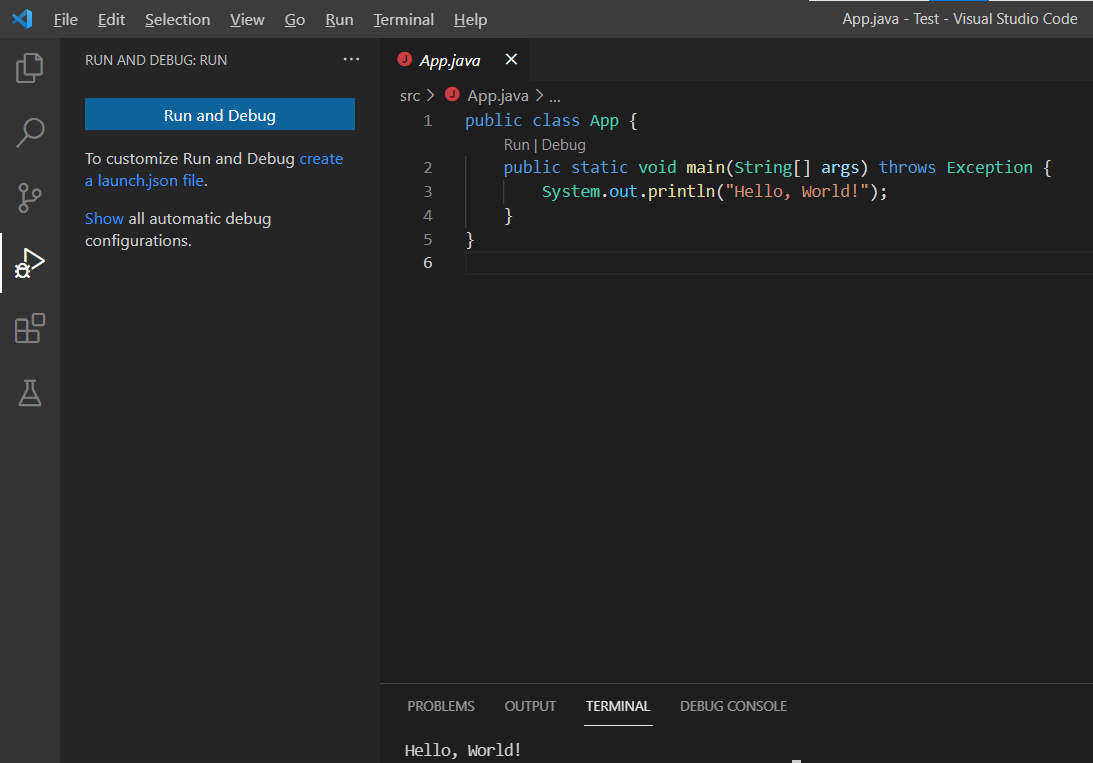Open the create a launch.json file link
The height and width of the screenshot is (763, 1093).
[321, 158]
